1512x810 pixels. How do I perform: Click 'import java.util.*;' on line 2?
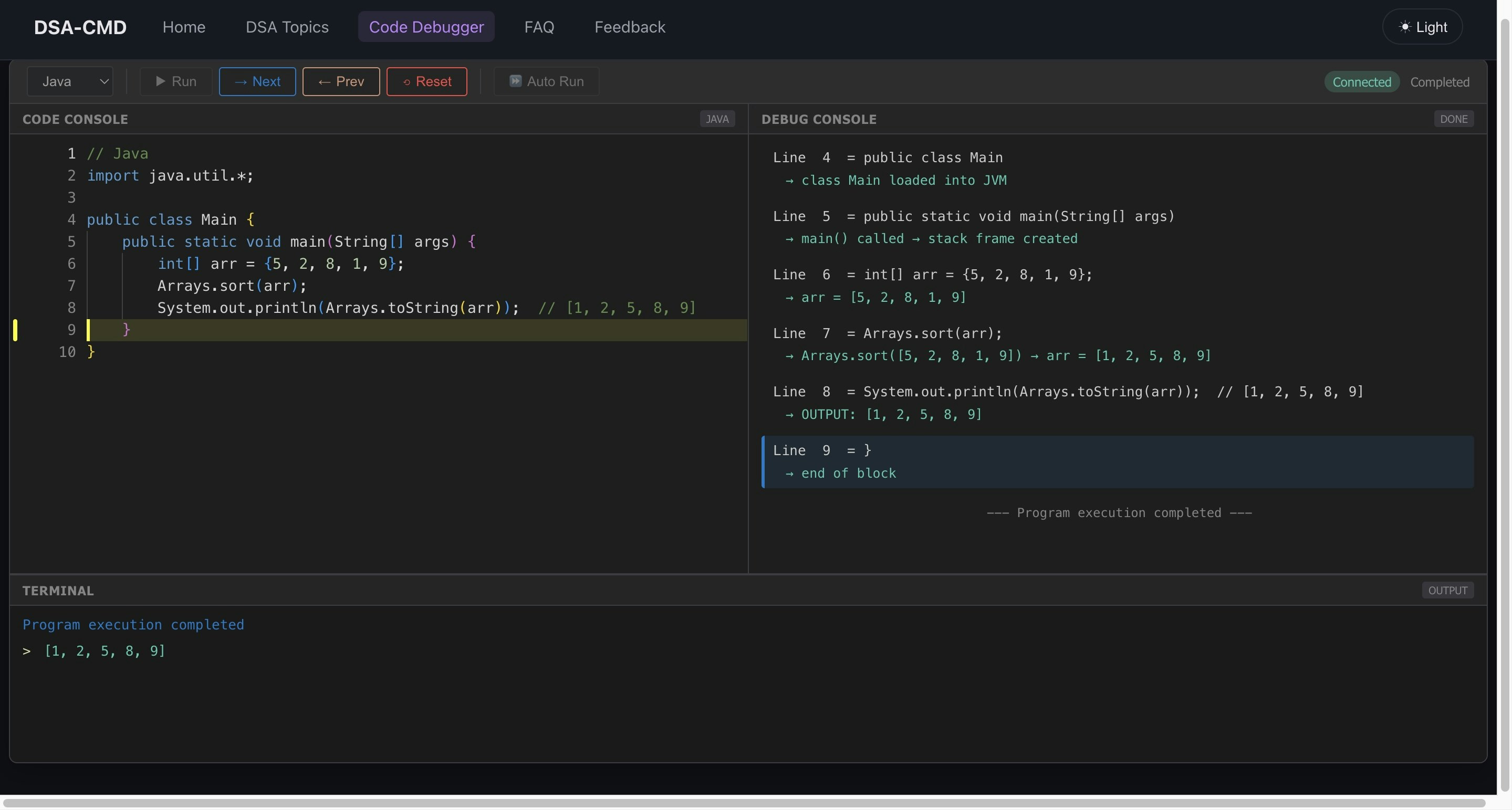[x=170, y=176]
